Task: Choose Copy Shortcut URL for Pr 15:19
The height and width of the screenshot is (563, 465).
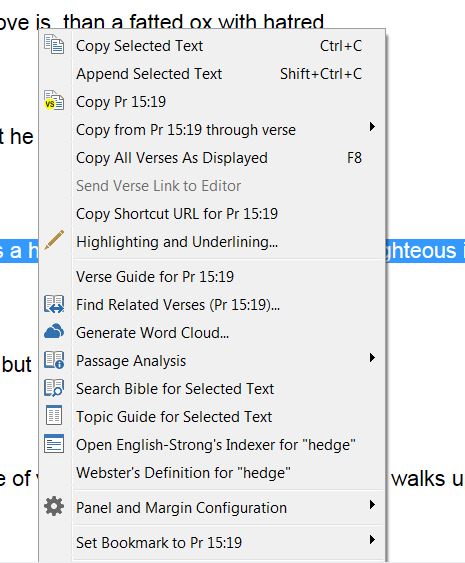Action: (212, 214)
